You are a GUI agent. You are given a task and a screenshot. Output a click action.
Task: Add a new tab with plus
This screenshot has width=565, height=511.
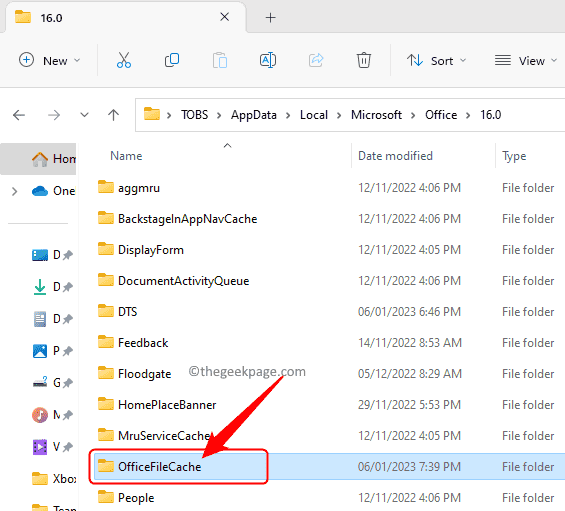[270, 18]
